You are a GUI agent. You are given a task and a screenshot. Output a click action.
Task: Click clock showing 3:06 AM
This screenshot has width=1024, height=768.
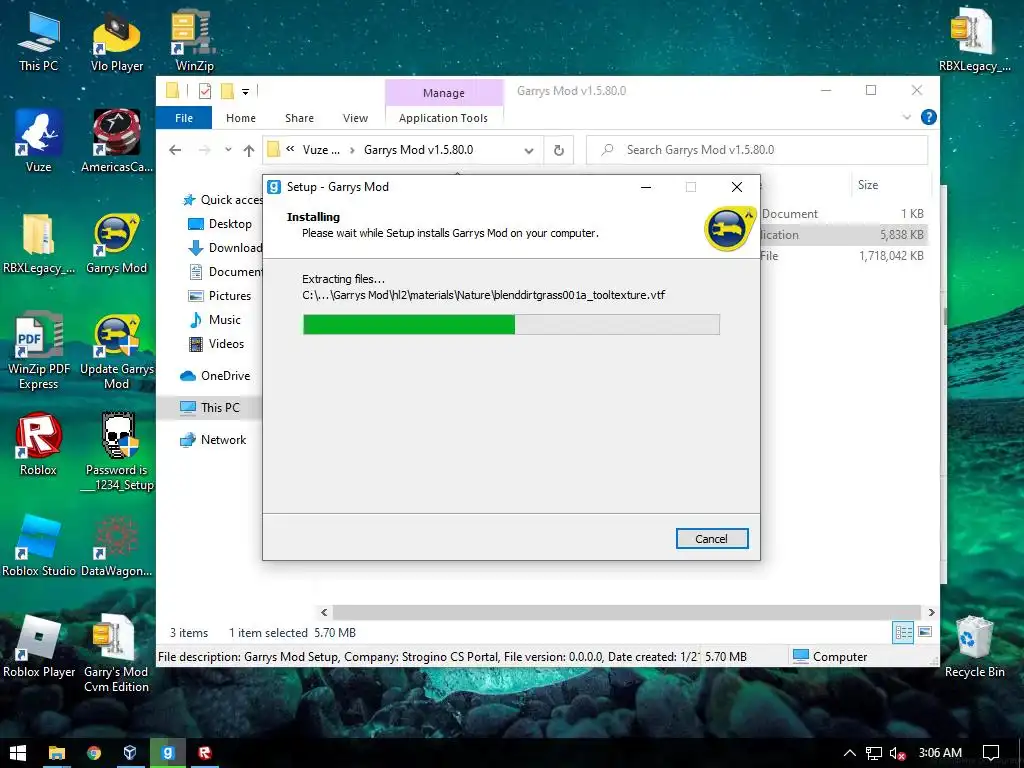pyautogui.click(x=940, y=753)
